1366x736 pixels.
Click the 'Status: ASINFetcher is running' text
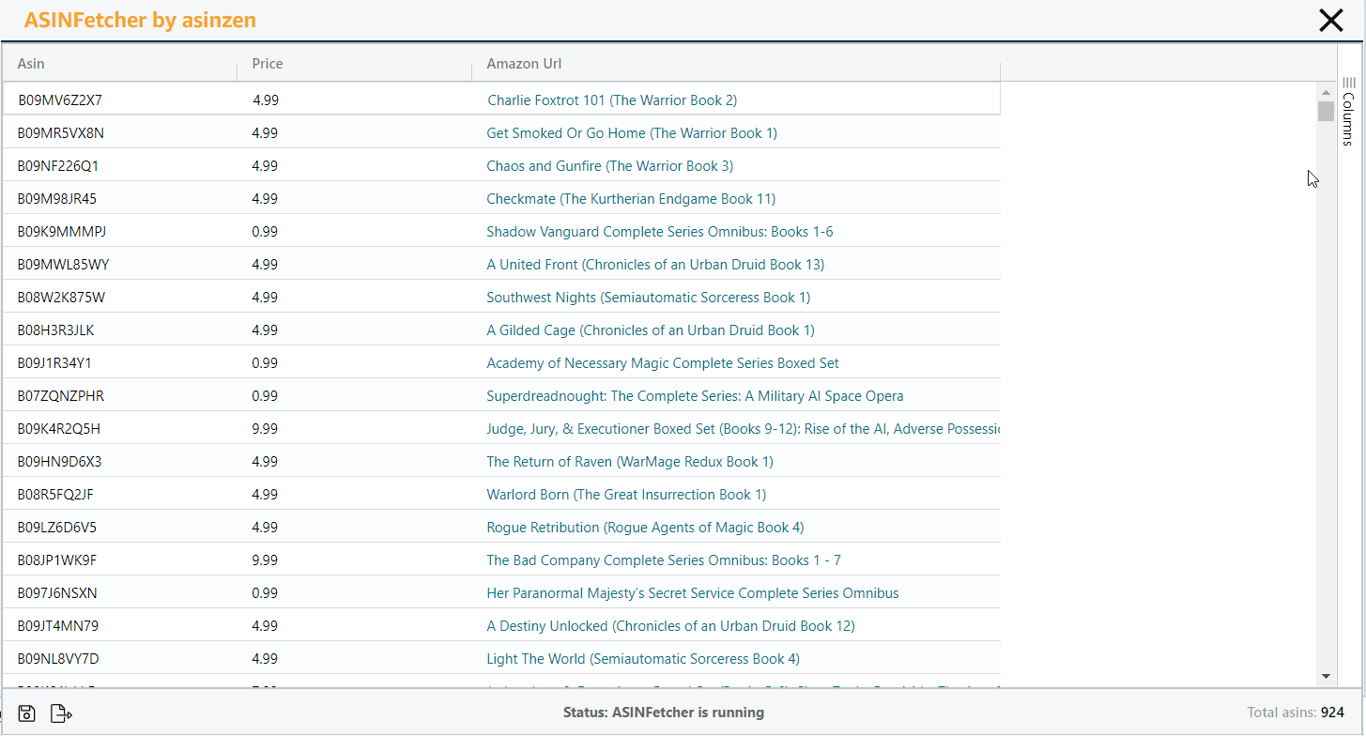(x=664, y=713)
